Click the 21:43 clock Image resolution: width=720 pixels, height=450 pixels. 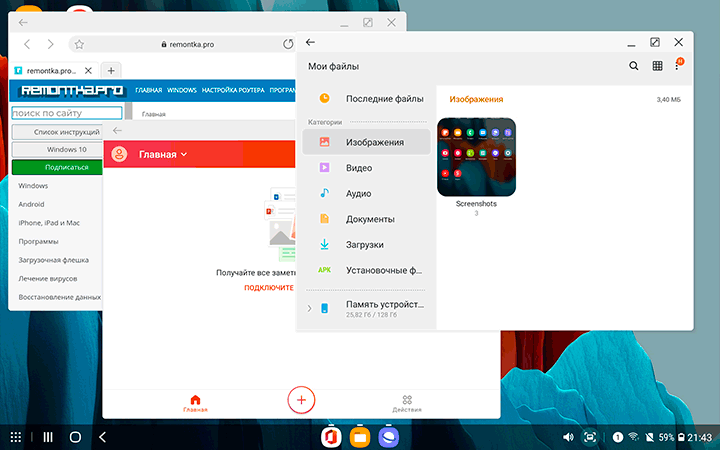pyautogui.click(x=700, y=437)
